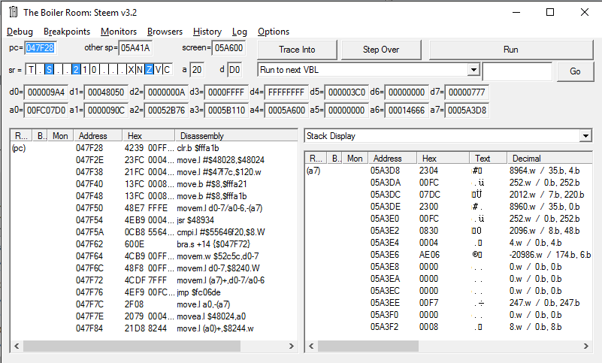The width and height of the screenshot is (602, 363).
Task: Click the empty field beside Go button
Action: coord(517,71)
